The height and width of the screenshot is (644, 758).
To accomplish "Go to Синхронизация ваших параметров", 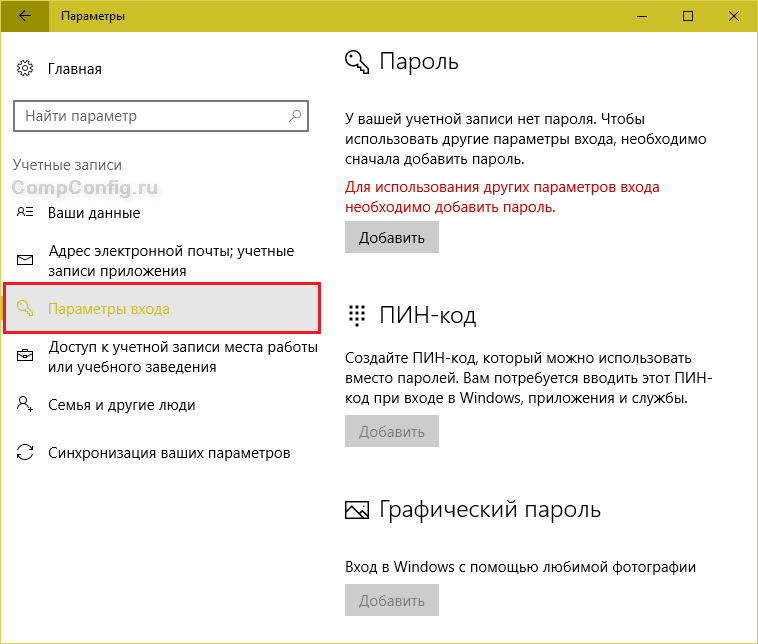I will (x=169, y=453).
